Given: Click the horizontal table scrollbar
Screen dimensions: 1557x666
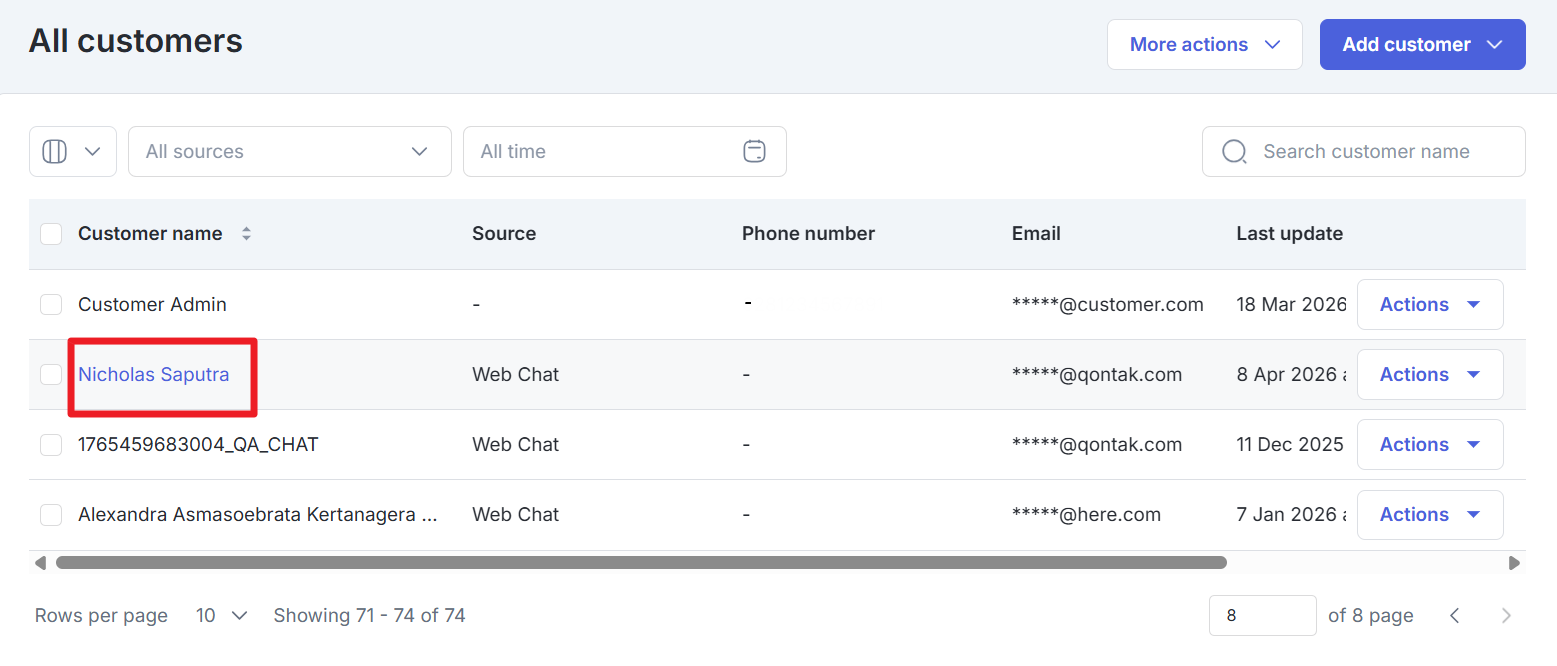Looking at the screenshot, I should tap(640, 563).
